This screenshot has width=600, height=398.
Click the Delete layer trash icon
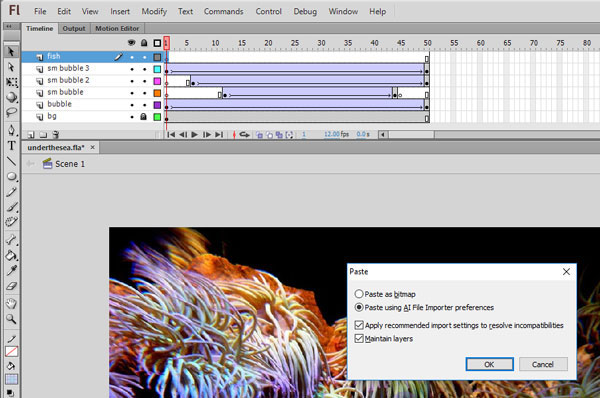tap(55, 135)
